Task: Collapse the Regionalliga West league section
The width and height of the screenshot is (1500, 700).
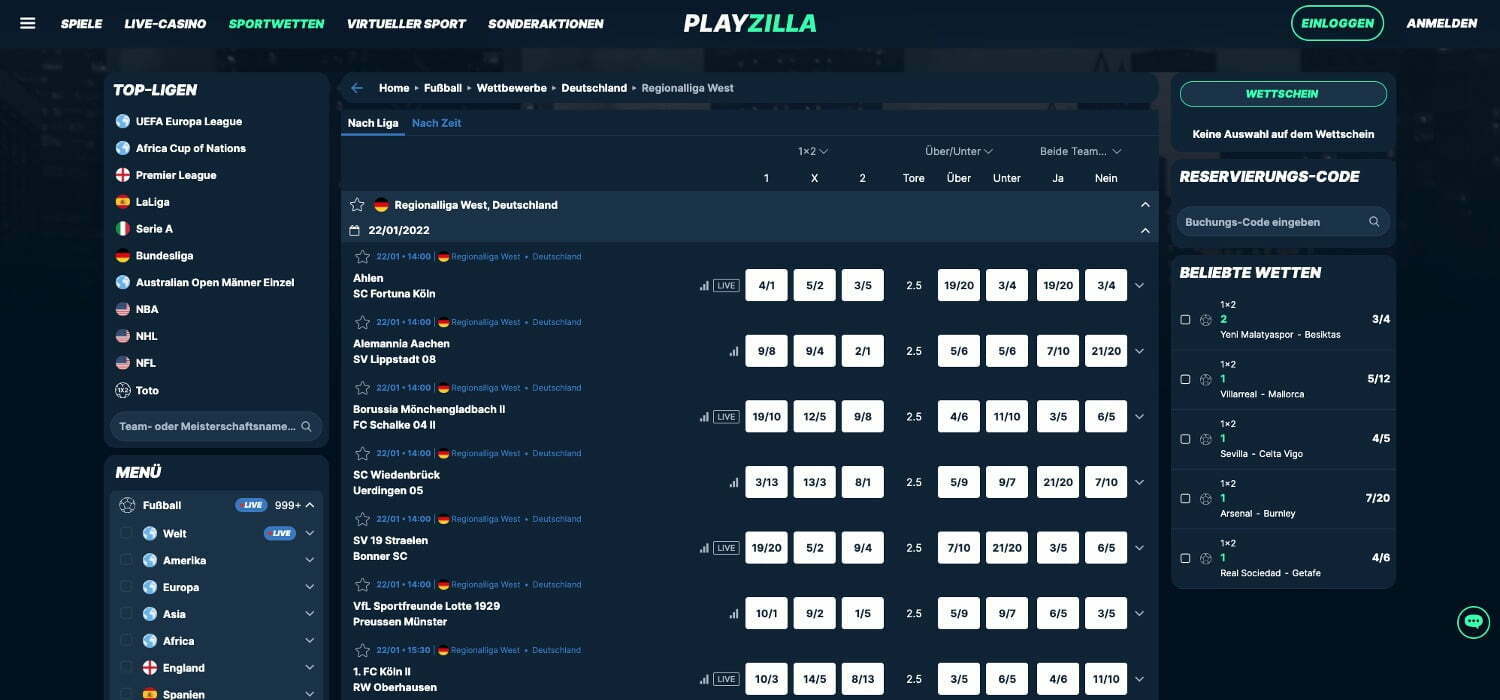Action: tap(1145, 205)
